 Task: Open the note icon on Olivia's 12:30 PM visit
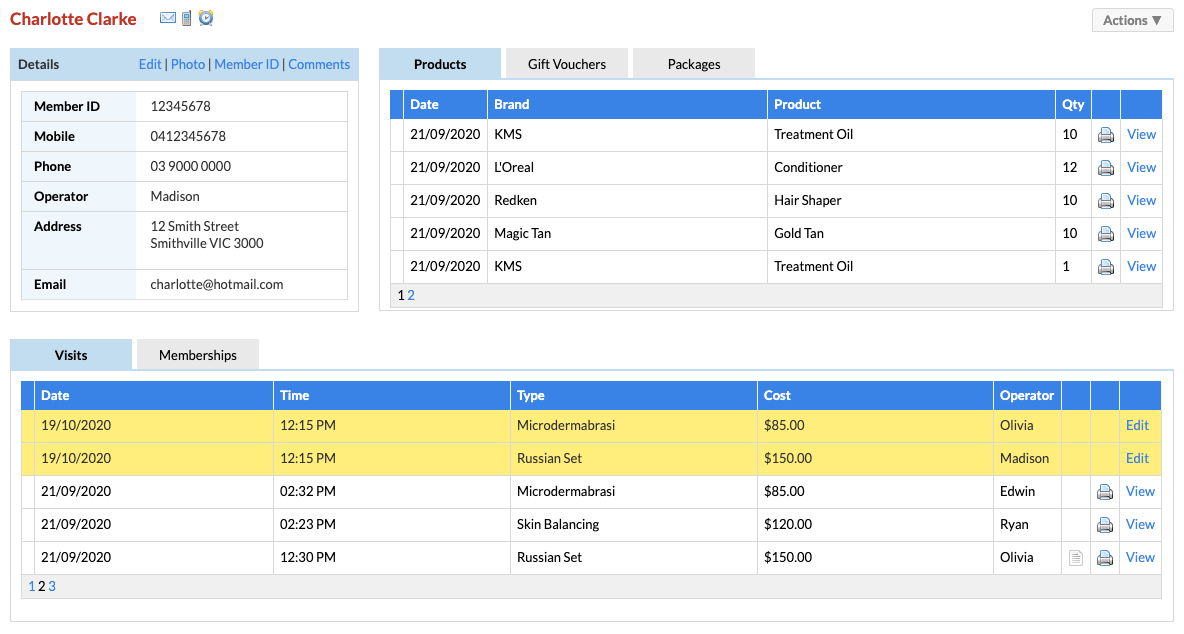coord(1076,558)
